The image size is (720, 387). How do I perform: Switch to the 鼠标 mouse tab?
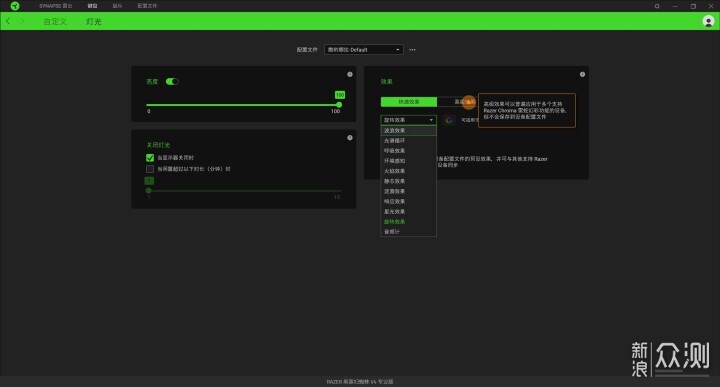[117, 6]
